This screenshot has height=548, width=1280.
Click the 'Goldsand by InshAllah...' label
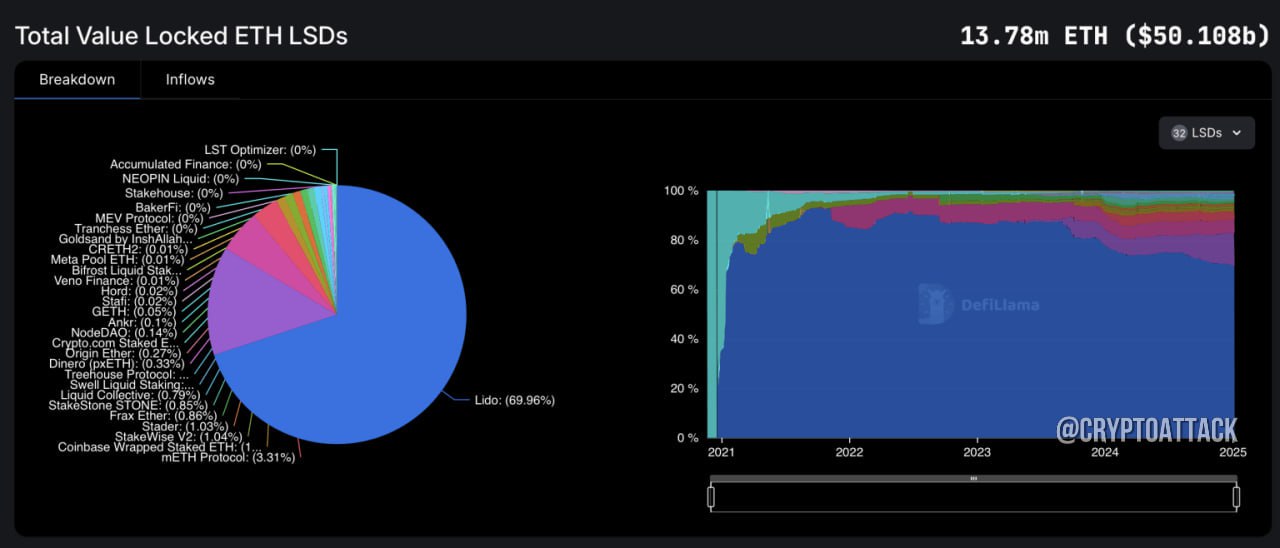point(127,239)
